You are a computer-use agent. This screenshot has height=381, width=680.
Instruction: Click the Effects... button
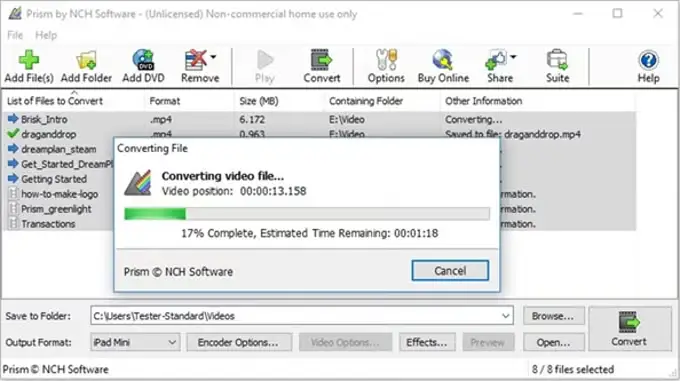[x=427, y=342]
